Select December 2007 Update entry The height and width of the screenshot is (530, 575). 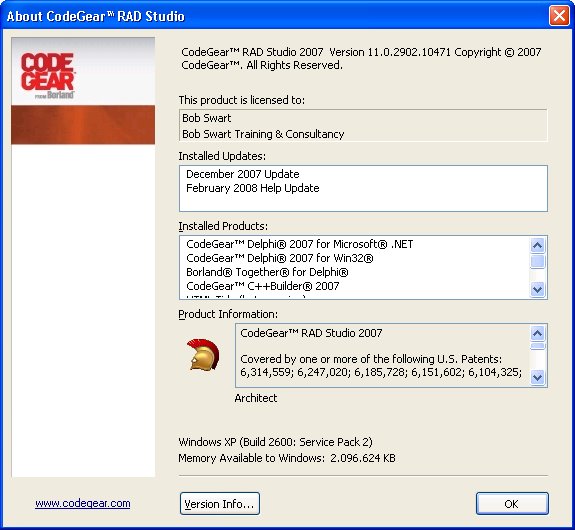[242, 174]
